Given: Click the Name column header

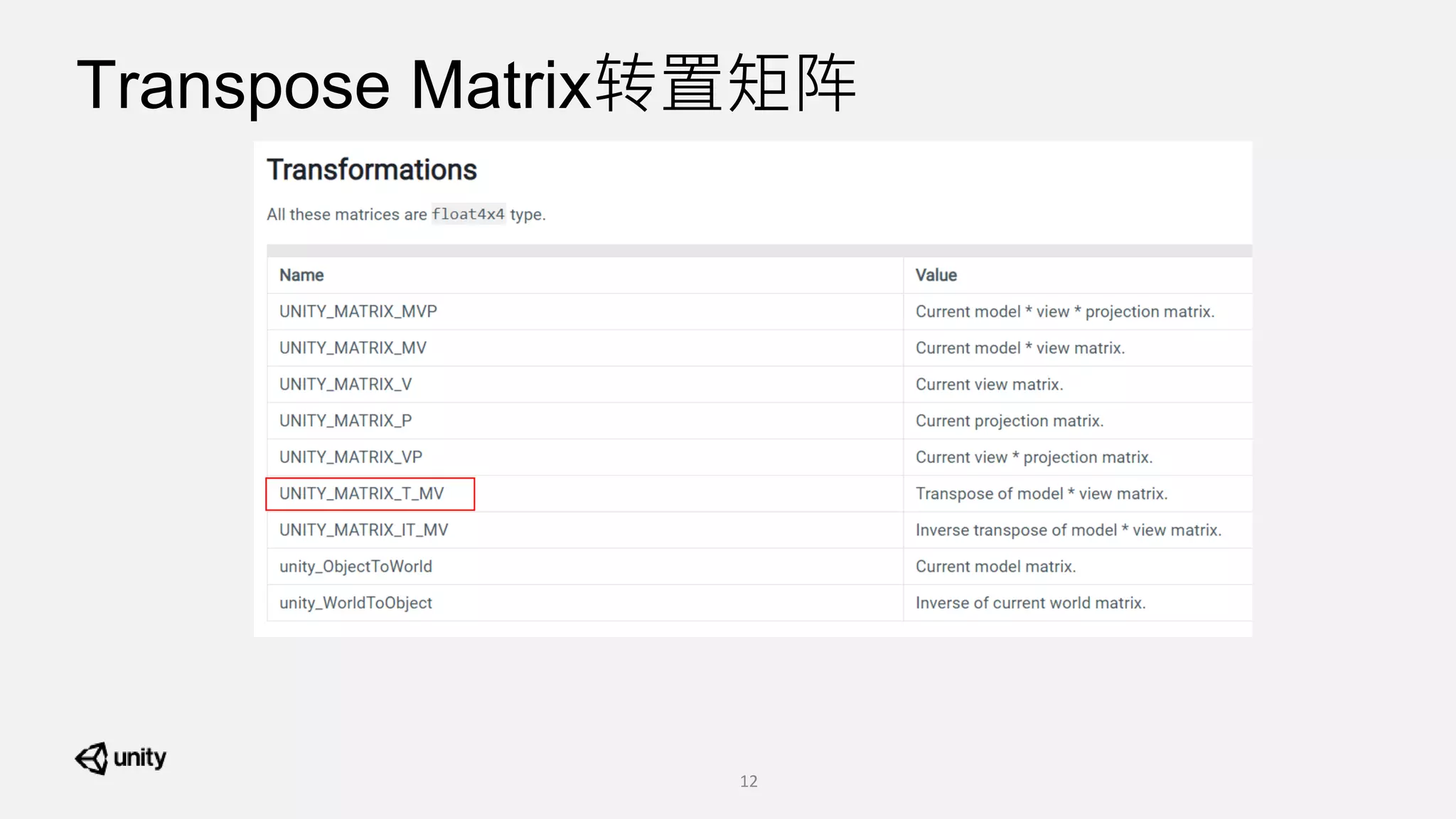Looking at the screenshot, I should pos(301,275).
